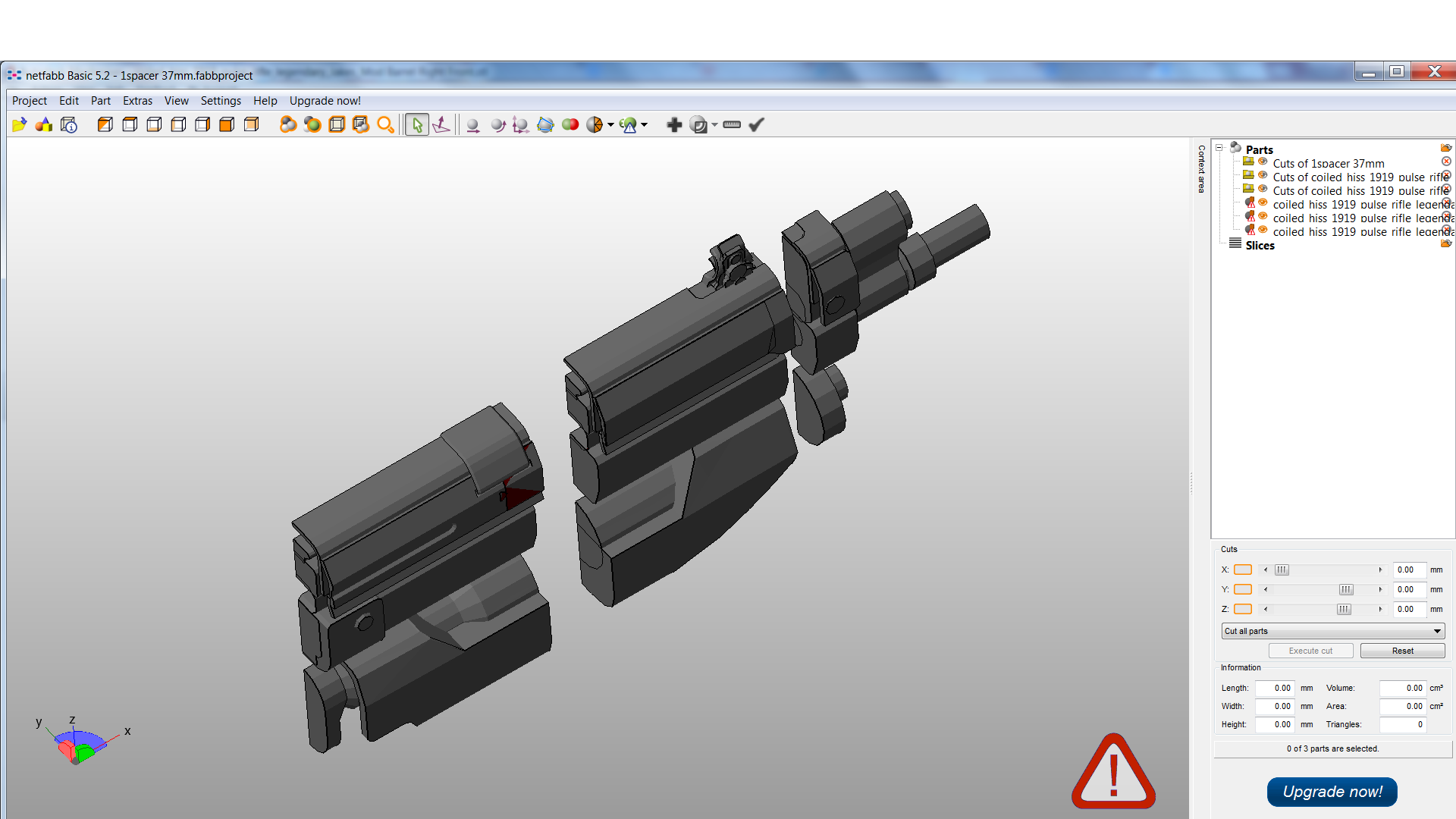Click the Z cut value input field
Image resolution: width=1456 pixels, height=819 pixels.
1409,609
